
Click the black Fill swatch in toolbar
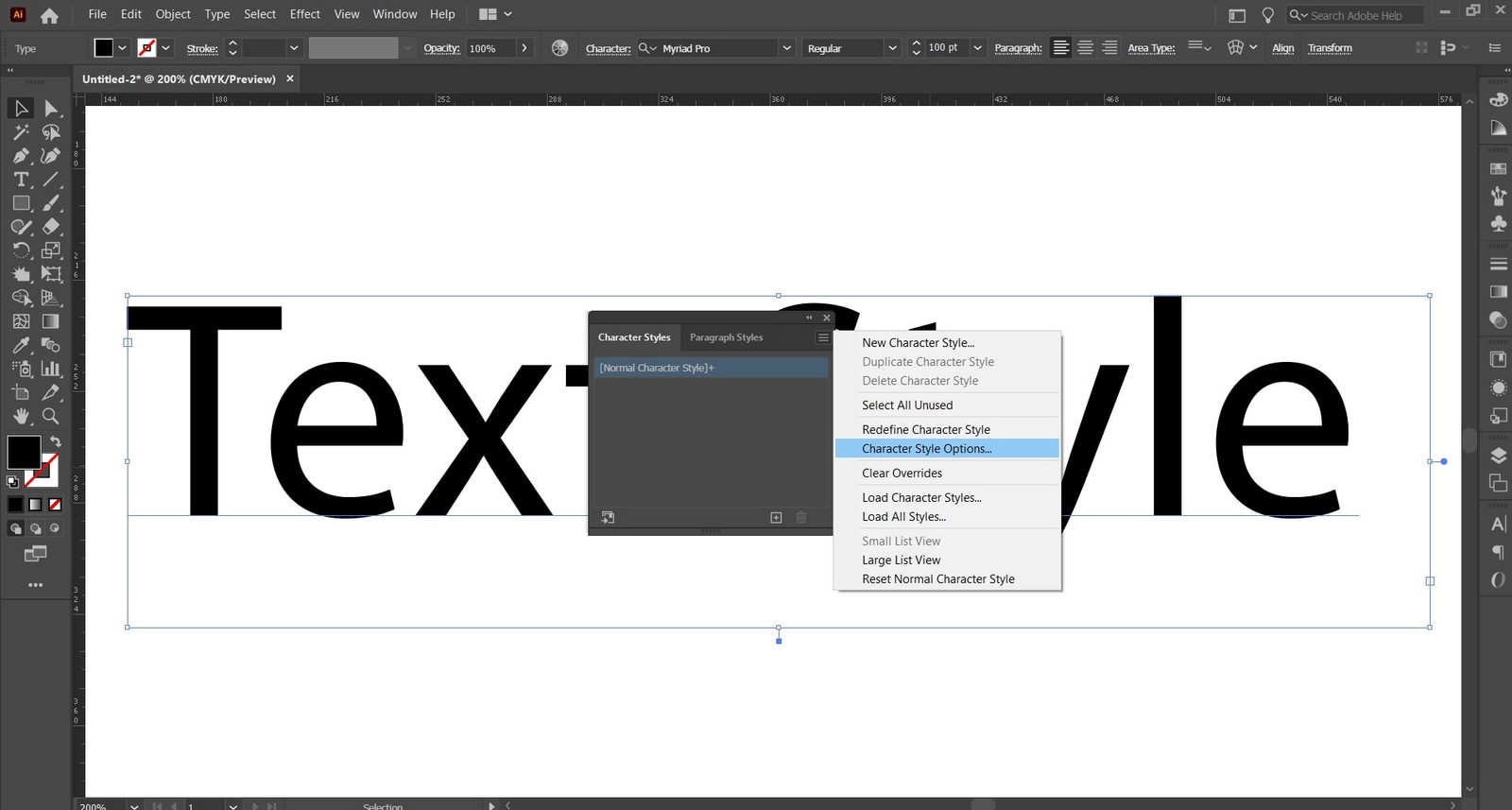(24, 452)
